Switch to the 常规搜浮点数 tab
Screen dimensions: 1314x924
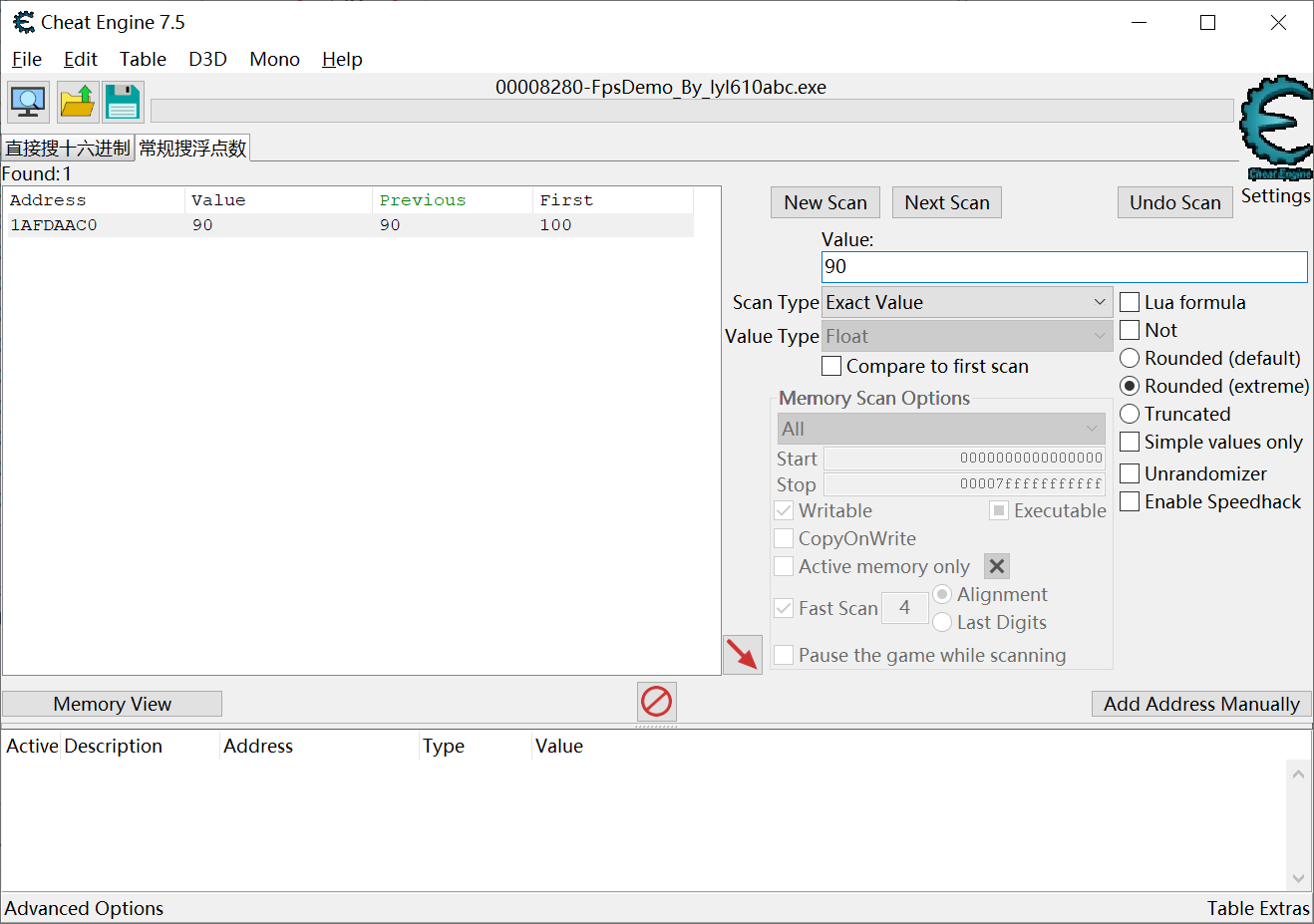tap(192, 148)
